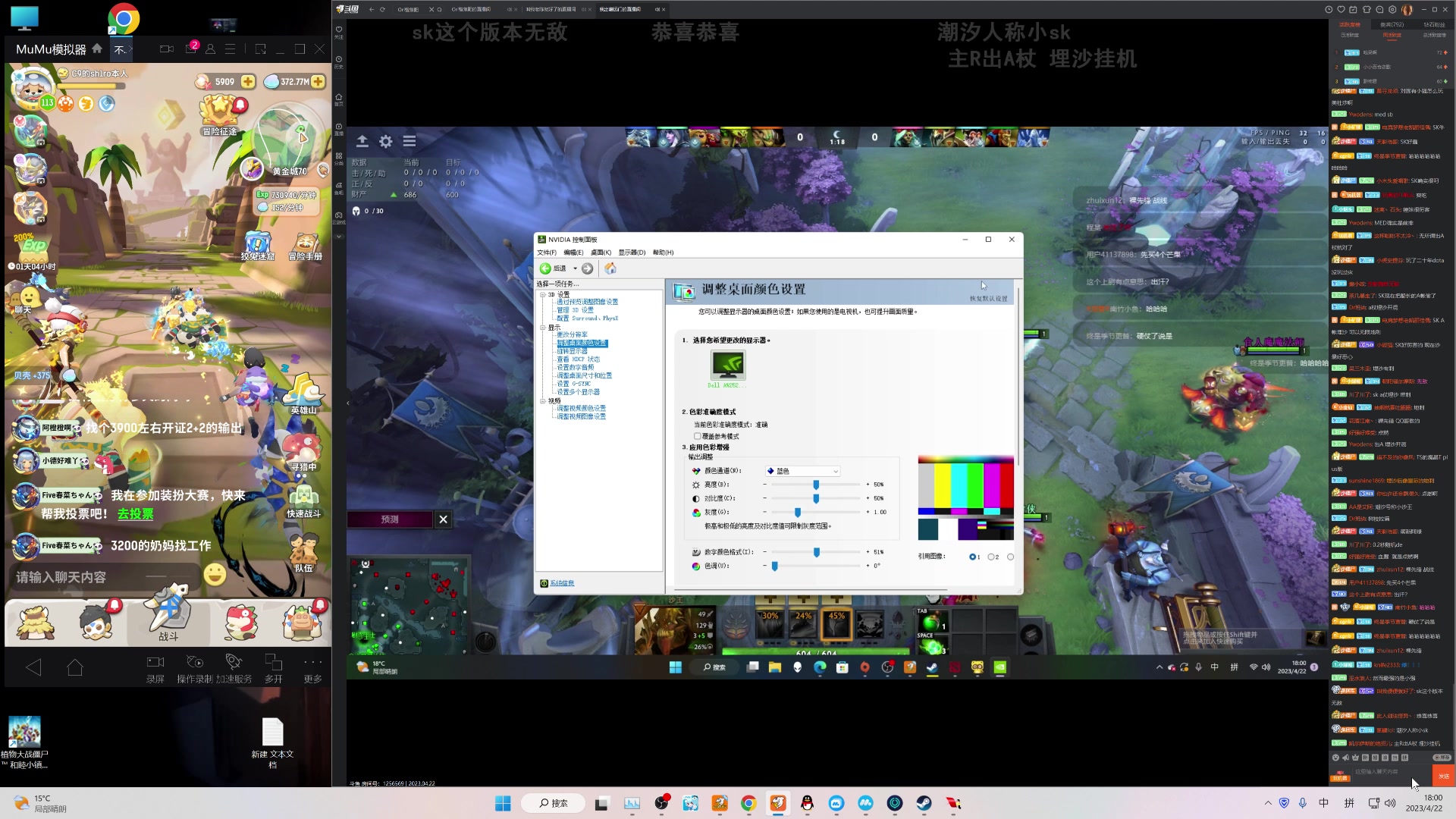This screenshot has height=819, width=1456.
Task: Click the volume icon in the system tray
Action: tap(1390, 803)
